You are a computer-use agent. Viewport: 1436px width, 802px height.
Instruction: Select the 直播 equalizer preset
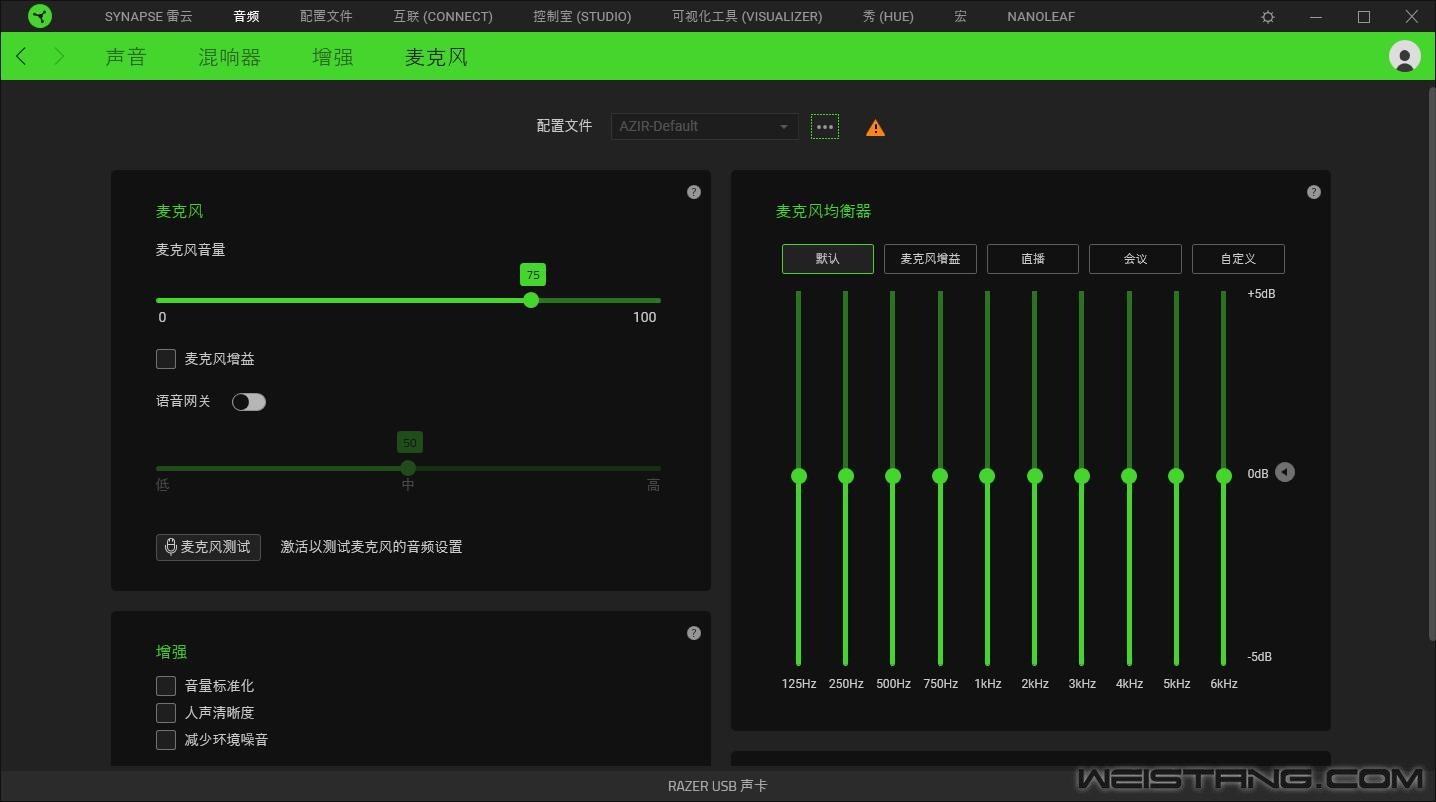tap(1033, 259)
